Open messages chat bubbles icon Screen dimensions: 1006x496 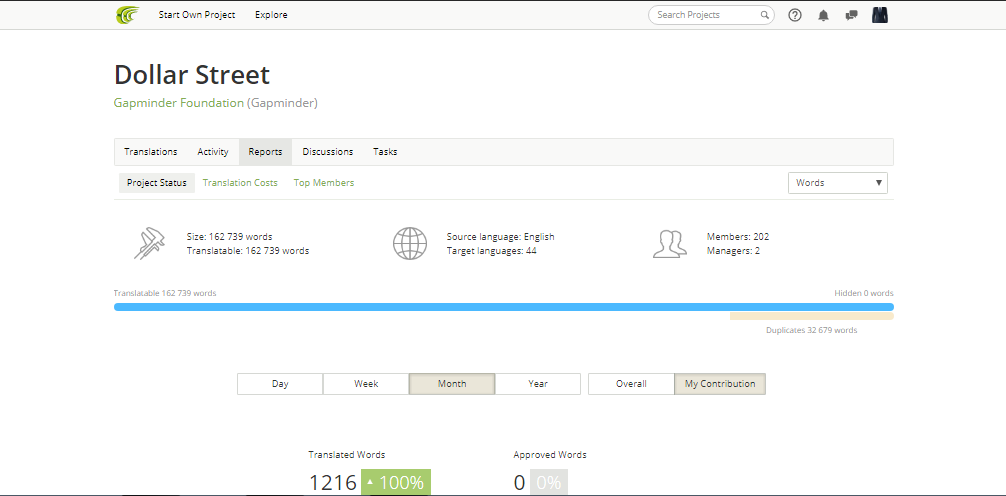851,15
